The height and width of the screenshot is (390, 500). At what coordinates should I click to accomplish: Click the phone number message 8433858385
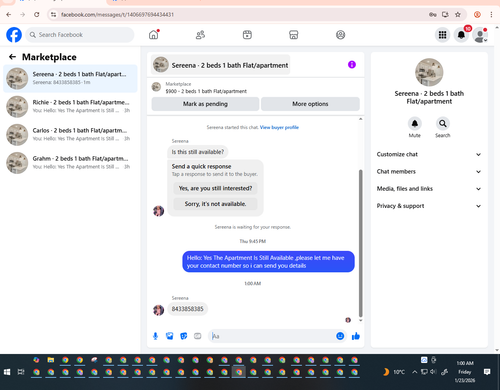pos(187,309)
